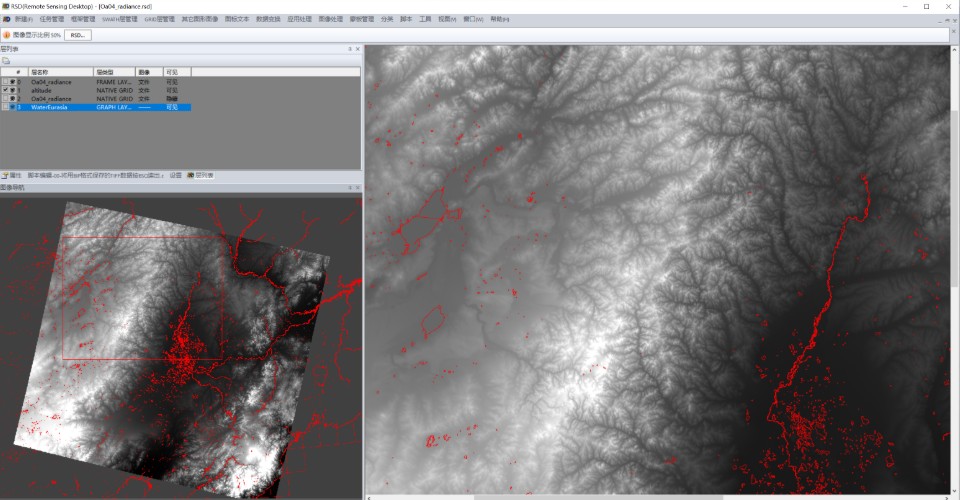
Task: Click GRAPH LAY... cell of WaterEurasia row
Action: [114, 107]
